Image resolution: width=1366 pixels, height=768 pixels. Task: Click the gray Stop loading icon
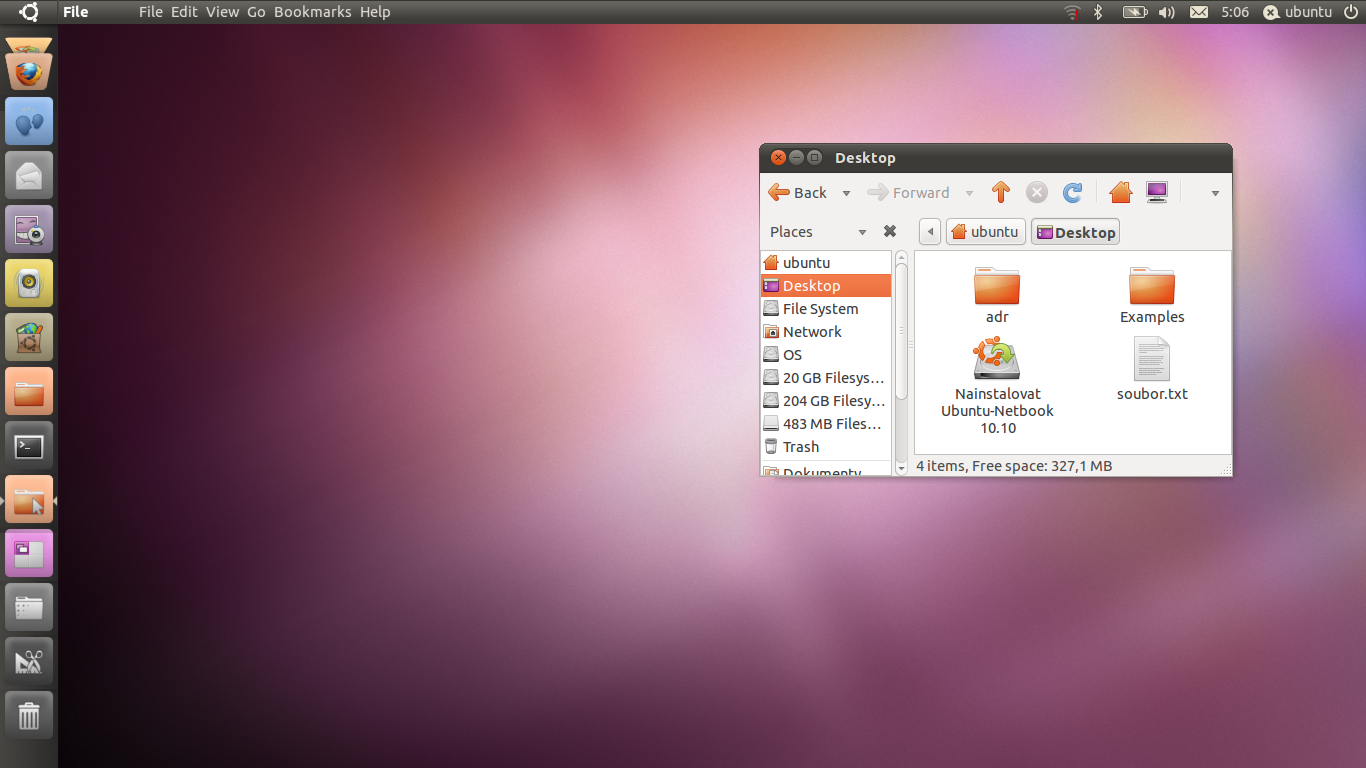(1037, 192)
